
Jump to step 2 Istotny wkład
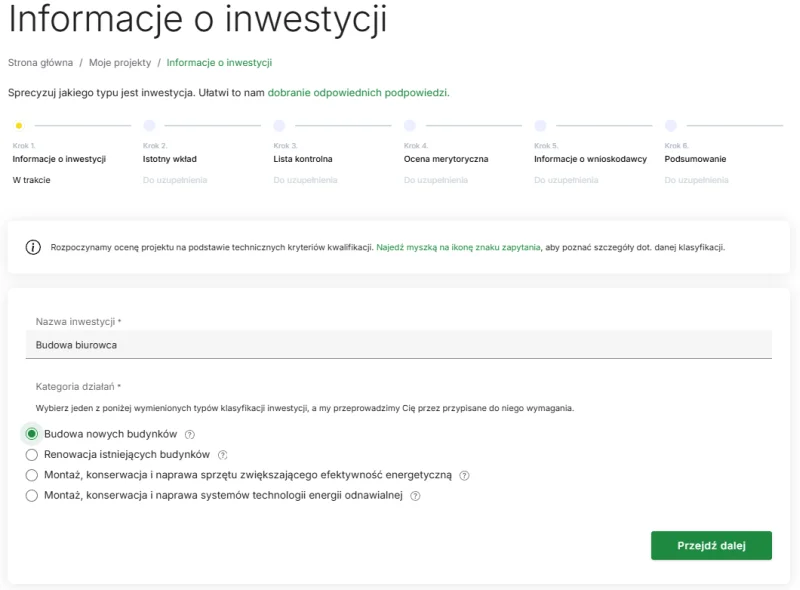tap(170, 159)
